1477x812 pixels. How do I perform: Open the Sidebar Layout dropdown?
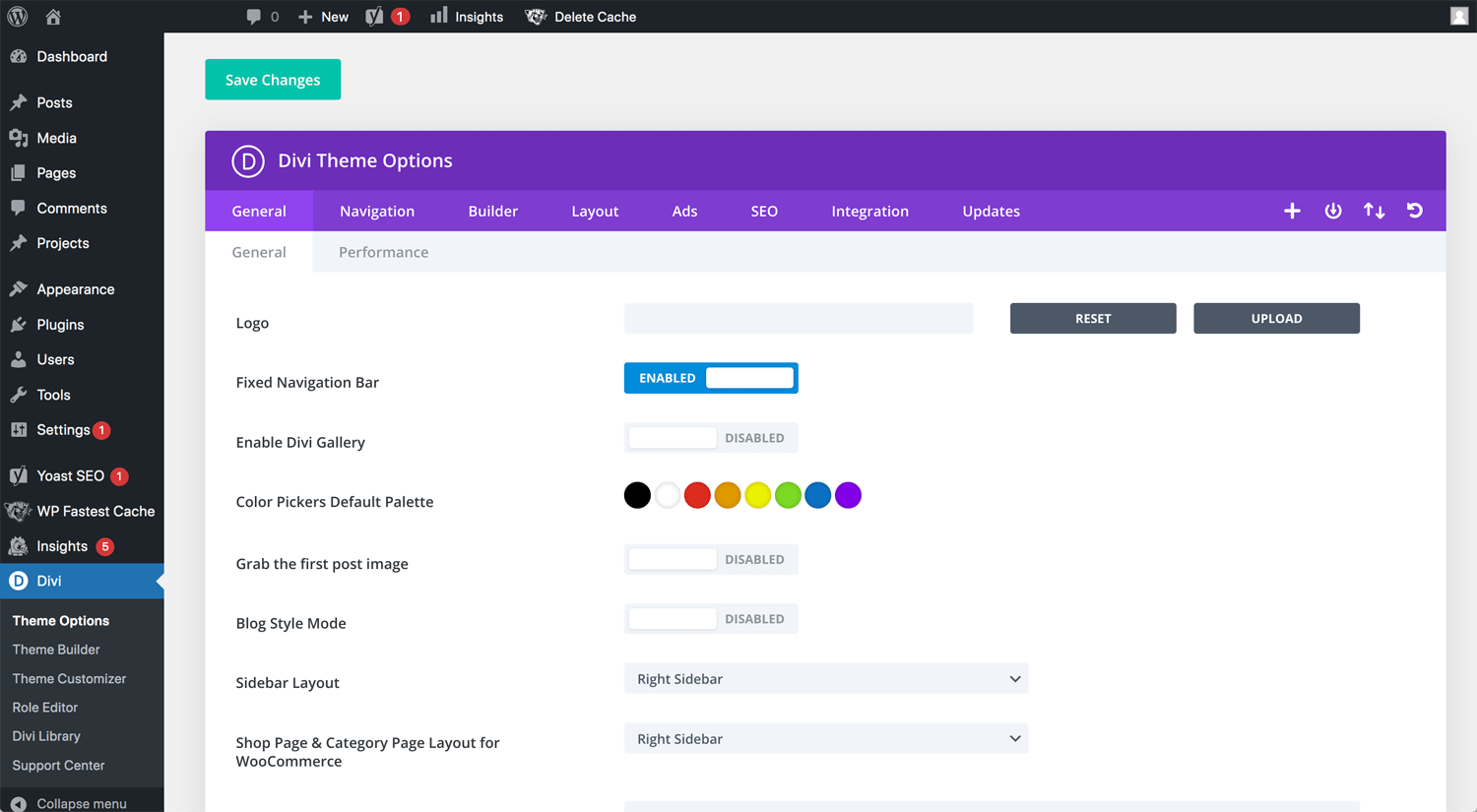(826, 679)
